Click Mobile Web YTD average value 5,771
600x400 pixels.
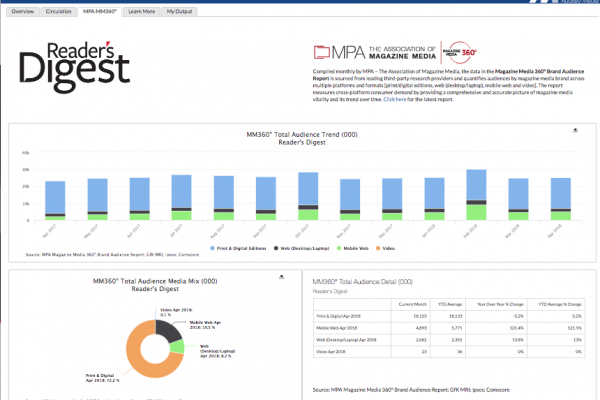coord(457,328)
